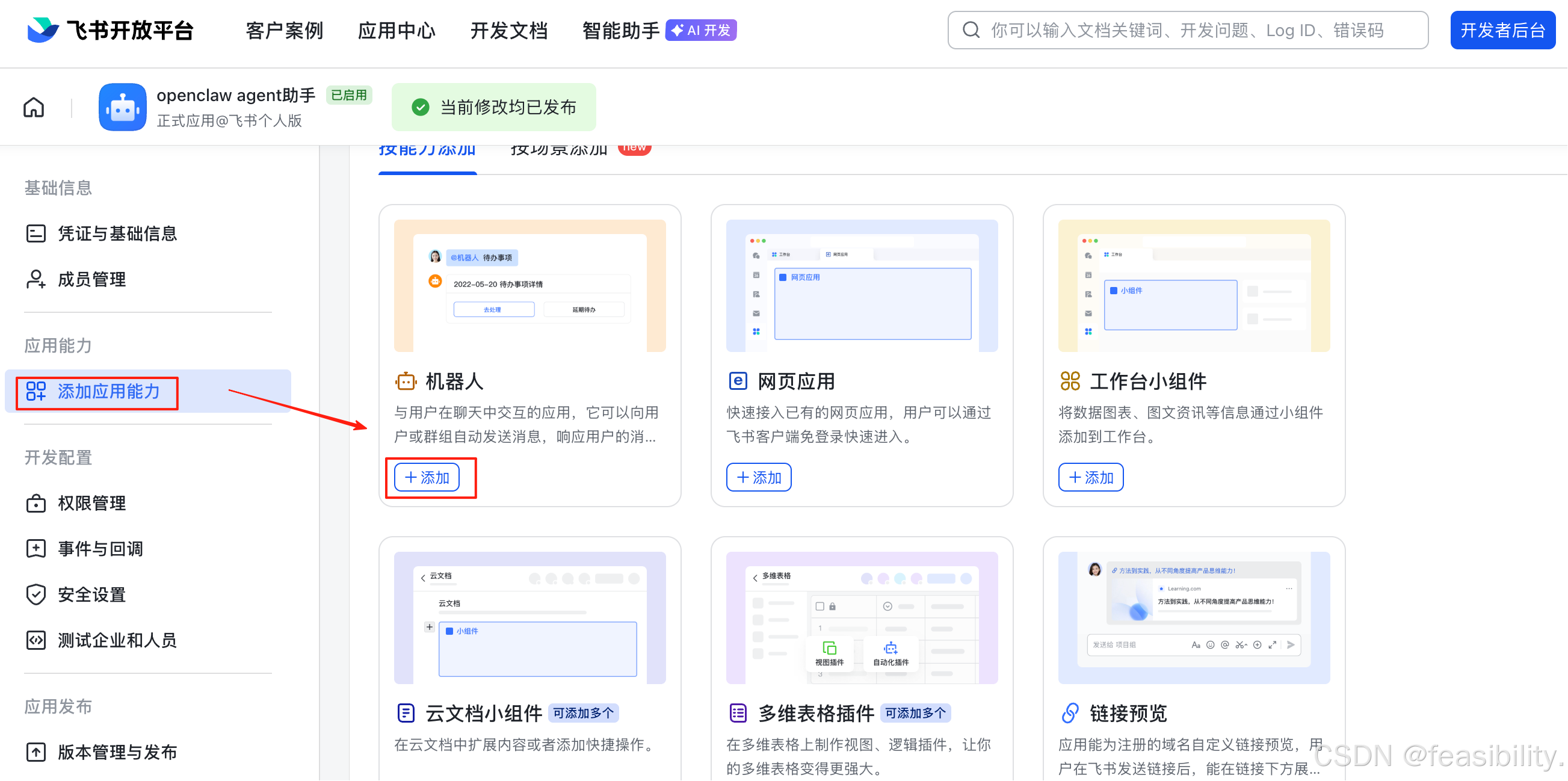This screenshot has width=1568, height=781.
Task: Click the search magnifier icon
Action: point(971,30)
